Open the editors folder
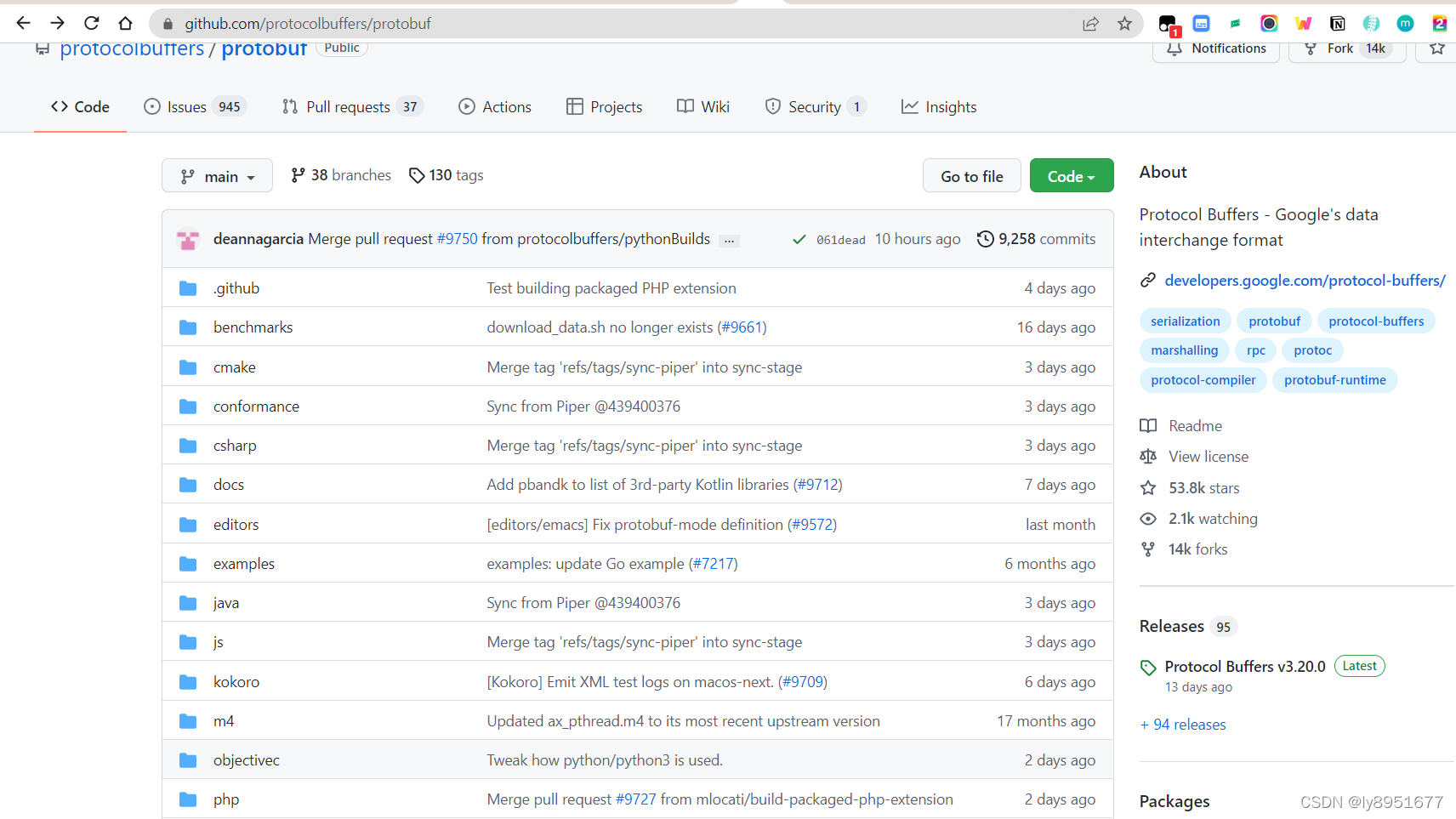Screen dimensions: 1456x819 (x=236, y=525)
